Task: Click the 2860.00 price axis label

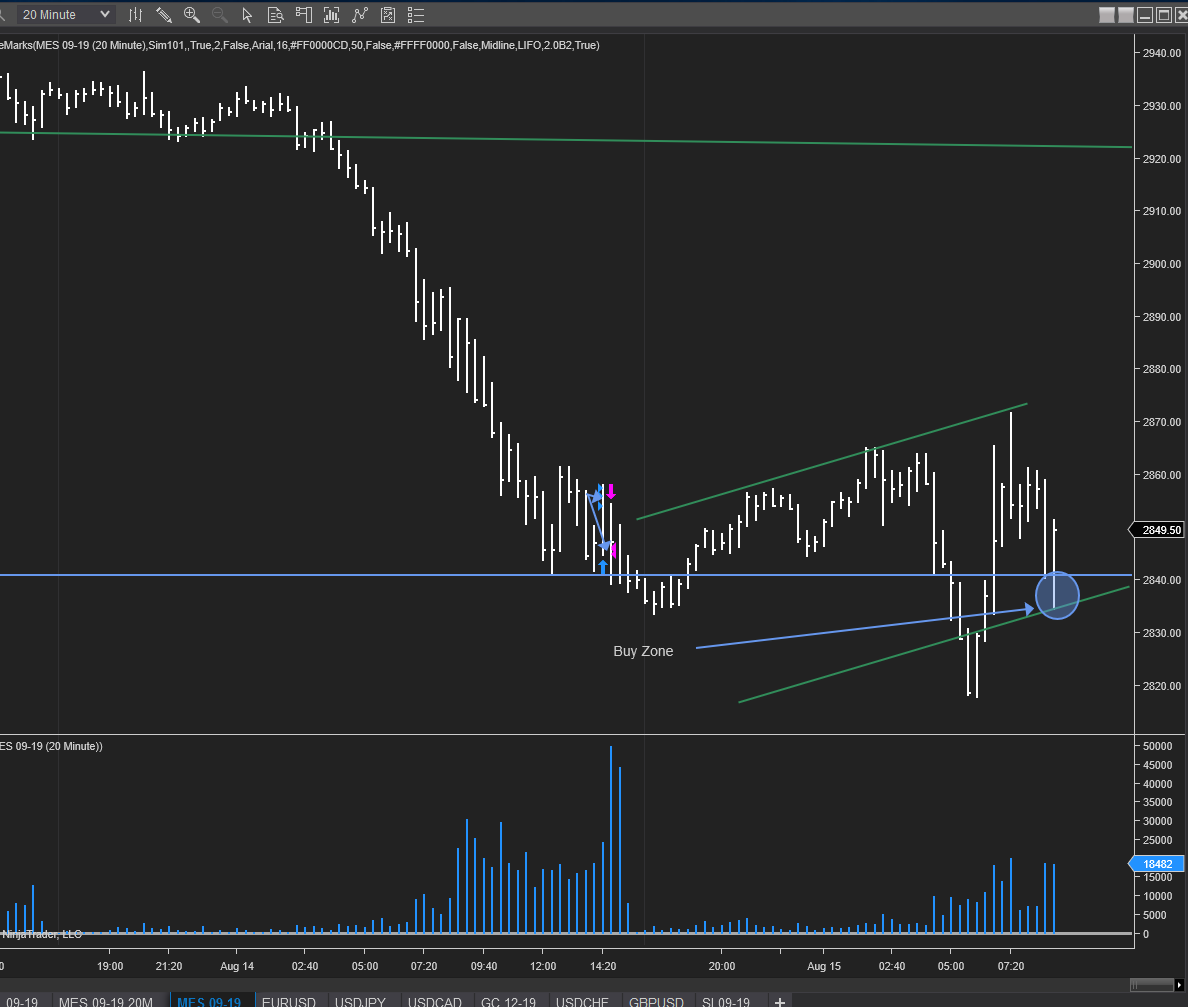Action: [x=1161, y=475]
